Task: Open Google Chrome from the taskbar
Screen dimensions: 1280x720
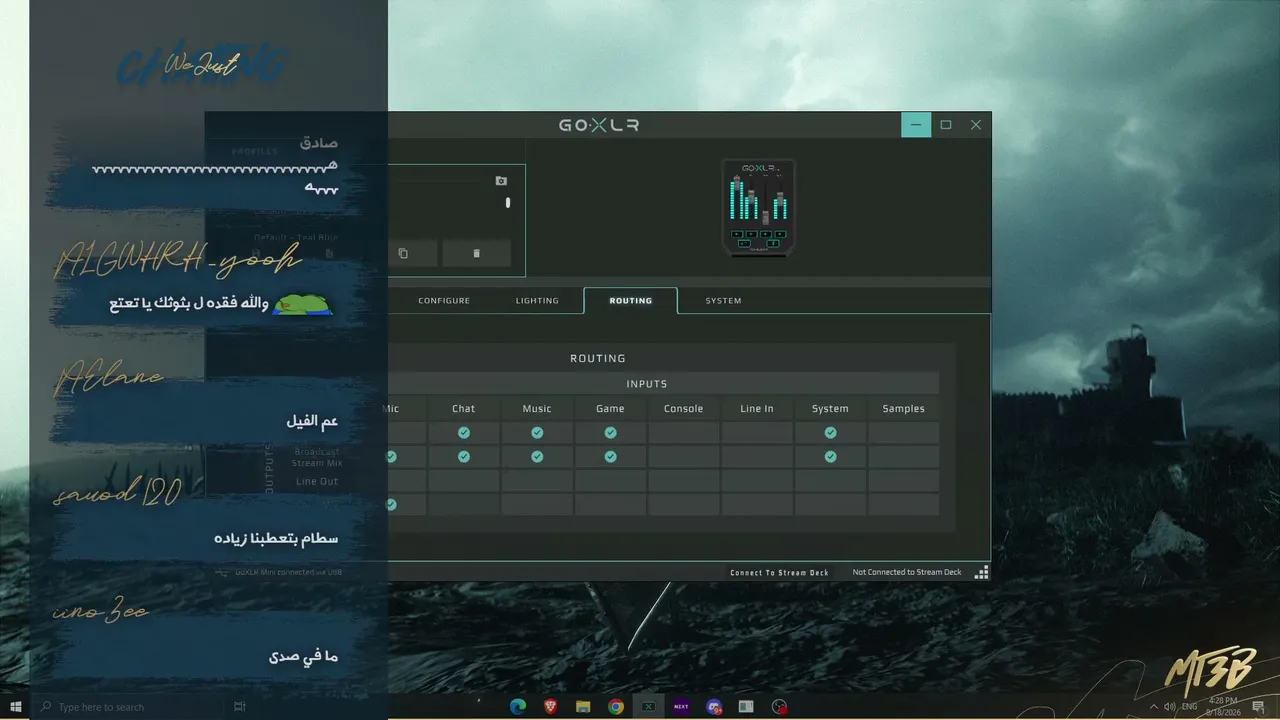Action: click(616, 707)
